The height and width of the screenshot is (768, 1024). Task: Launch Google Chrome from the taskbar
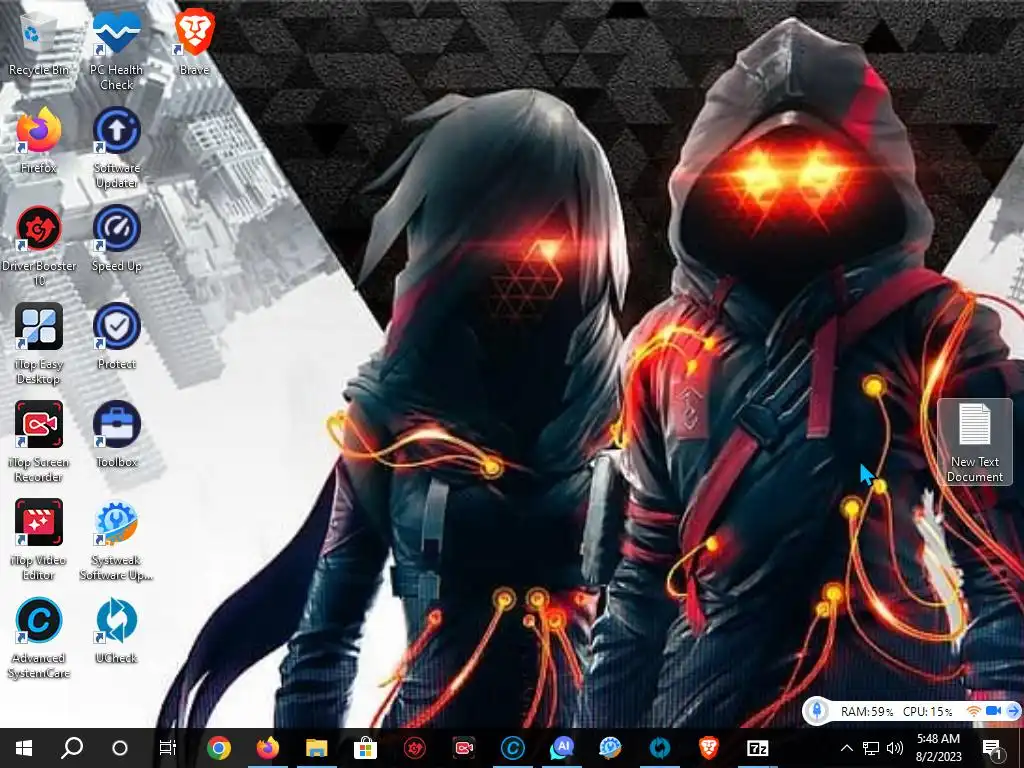(x=219, y=748)
